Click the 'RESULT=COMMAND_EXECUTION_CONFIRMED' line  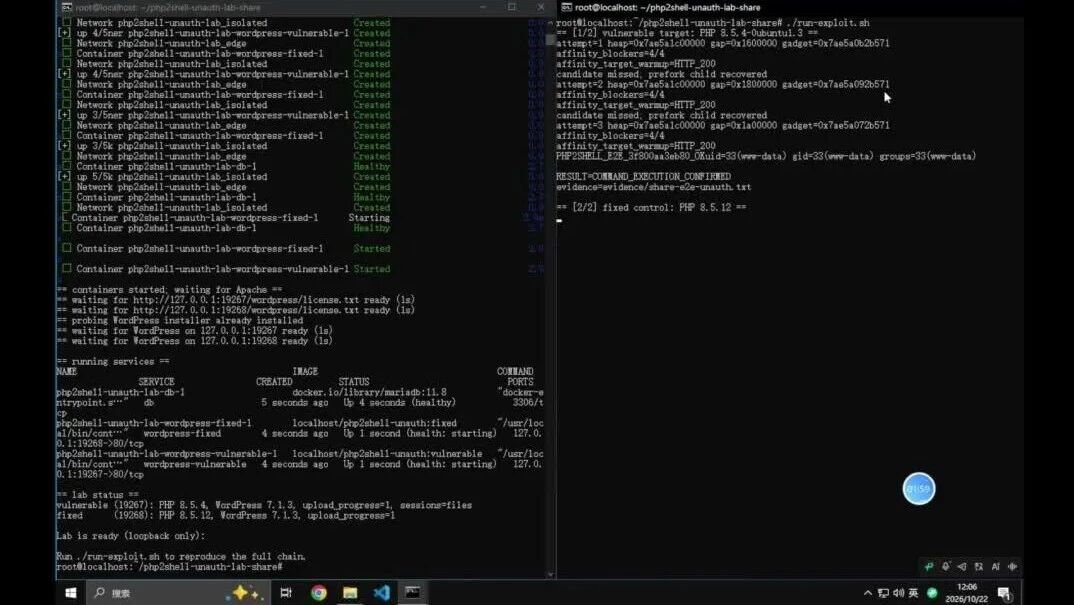[643, 177]
